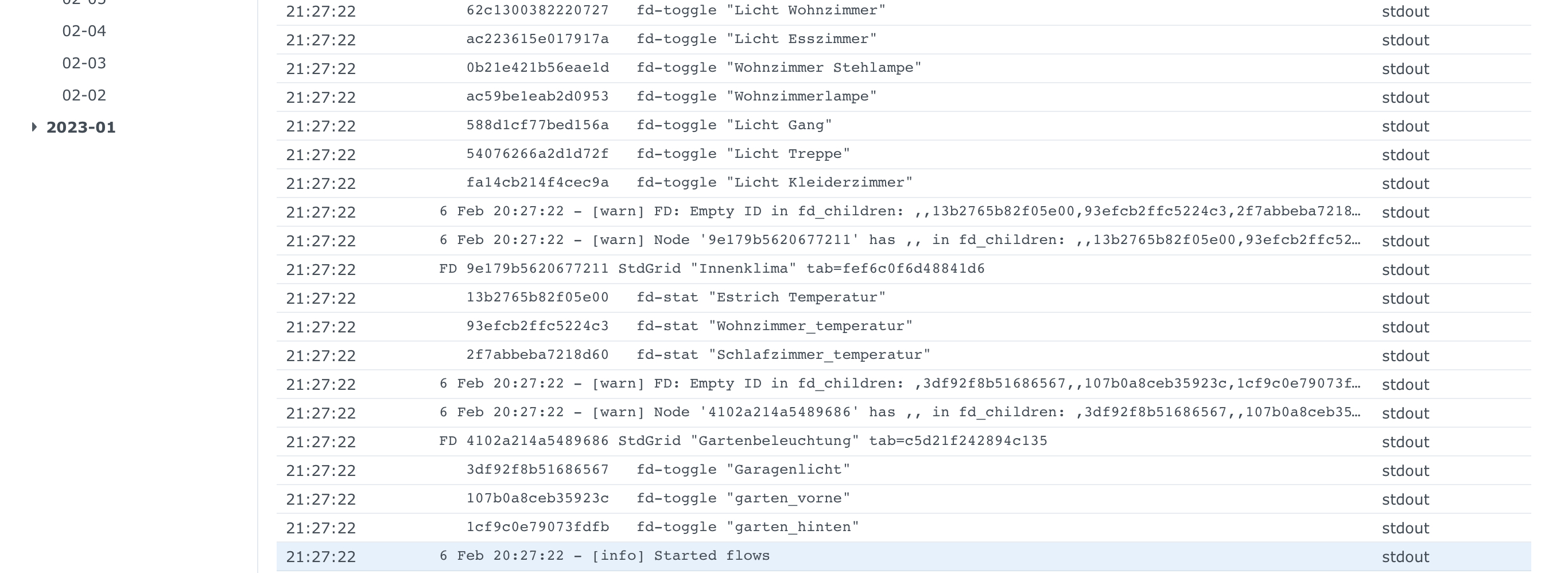Expand the 2023-01 log group
Viewport: 1568px width, 573px height.
tap(82, 126)
